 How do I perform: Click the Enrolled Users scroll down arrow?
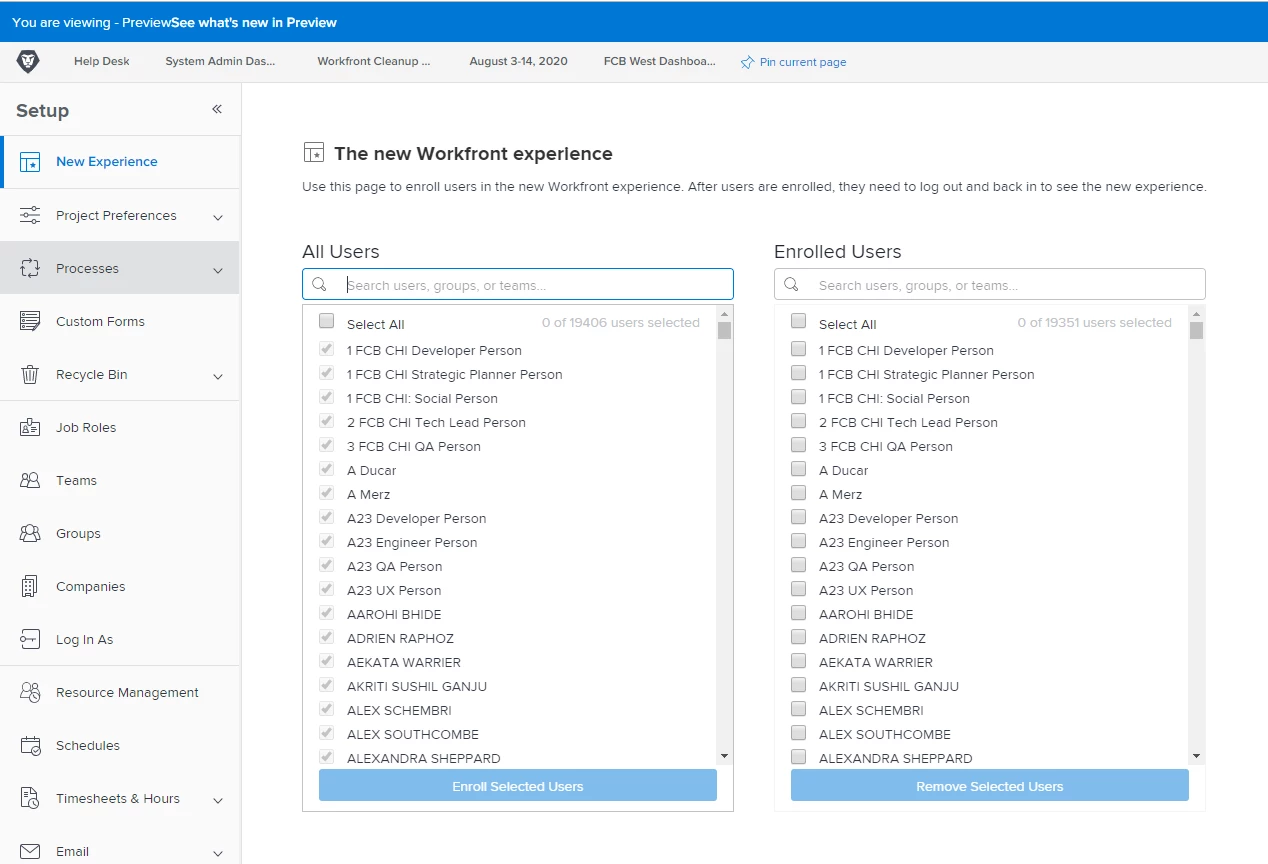point(1196,757)
